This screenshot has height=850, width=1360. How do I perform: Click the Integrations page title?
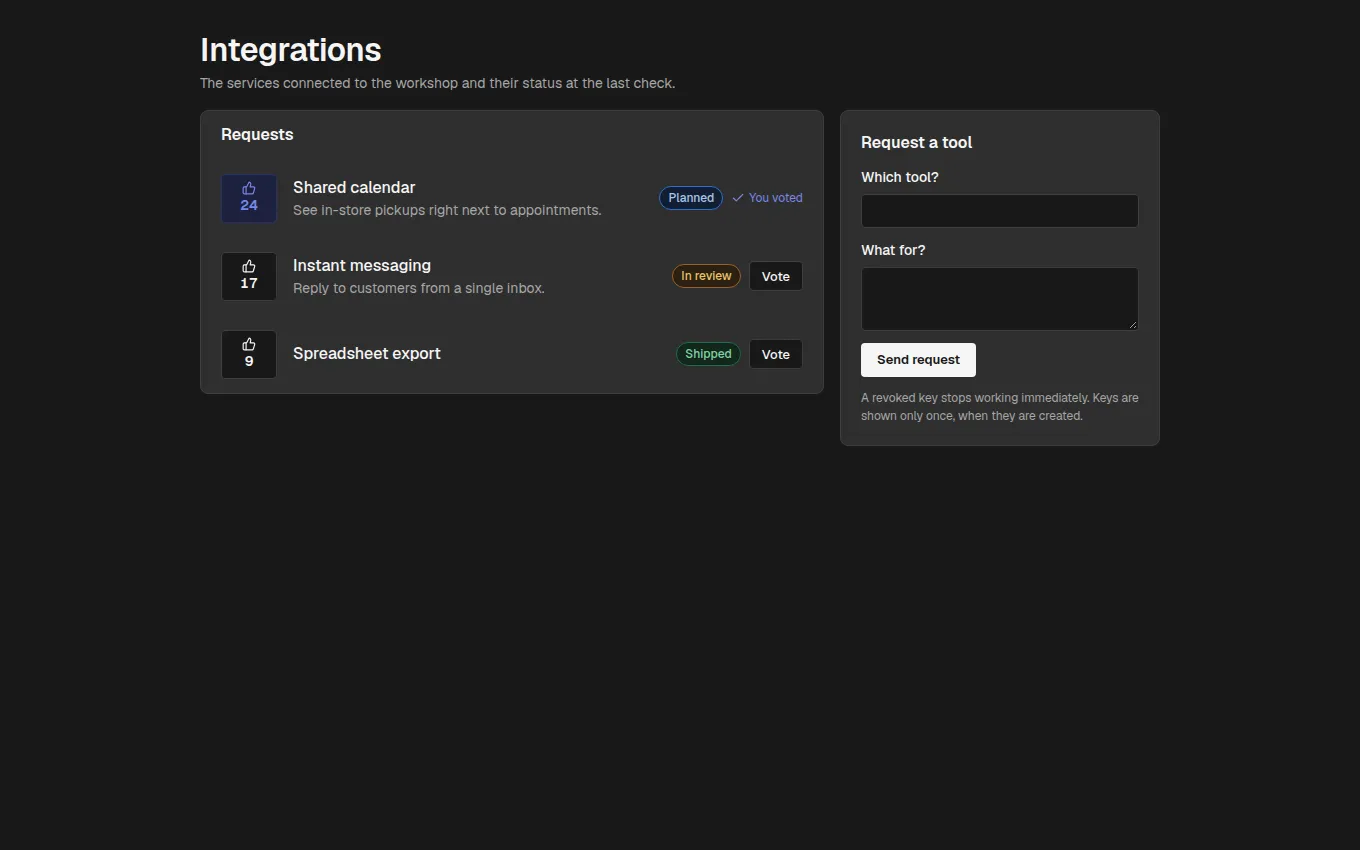click(x=291, y=50)
